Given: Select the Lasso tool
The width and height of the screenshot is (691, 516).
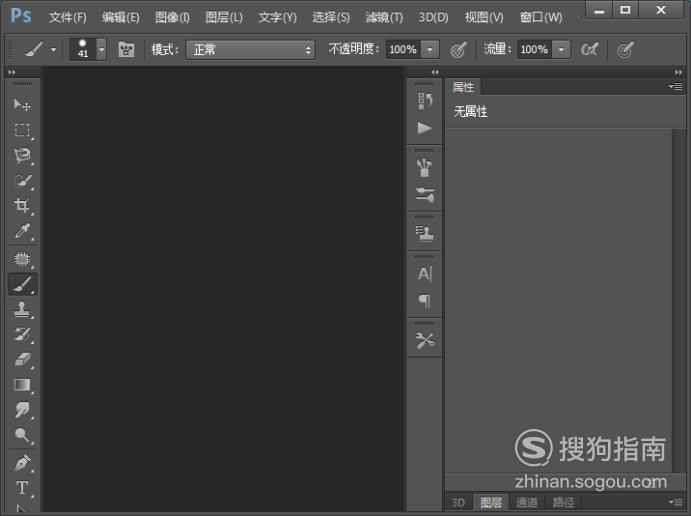Looking at the screenshot, I should 22,156.
